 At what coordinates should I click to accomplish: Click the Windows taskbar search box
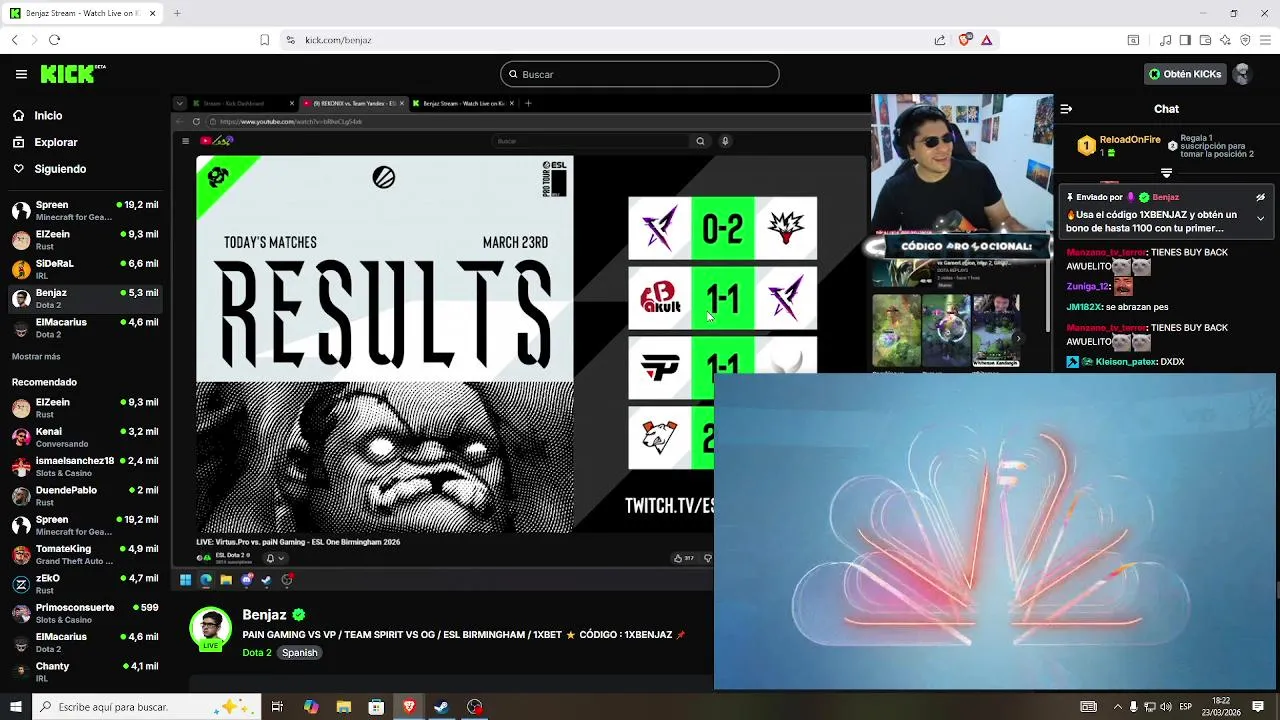(x=147, y=707)
